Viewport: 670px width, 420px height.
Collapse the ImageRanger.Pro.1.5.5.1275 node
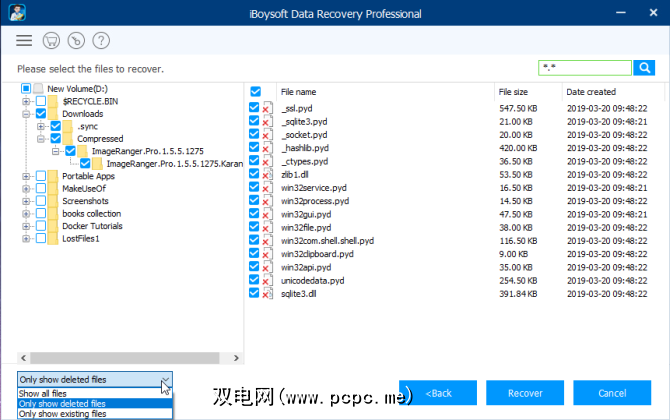click(56, 151)
